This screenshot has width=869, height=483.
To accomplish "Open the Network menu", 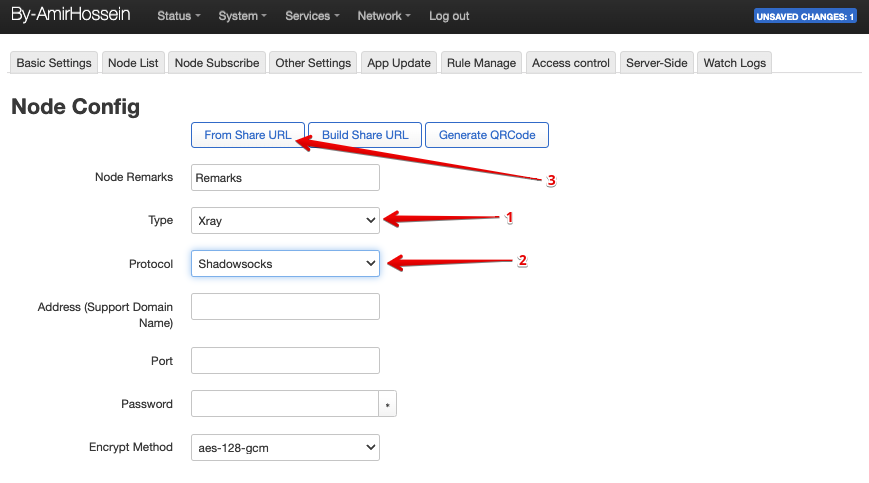I will 384,16.
